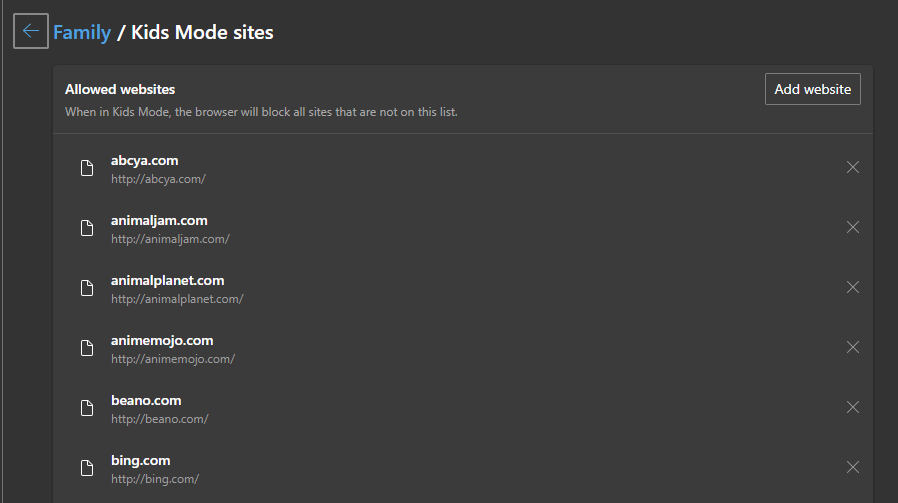The height and width of the screenshot is (503, 898).
Task: Click the animalplanet.com page icon
Action: (87, 288)
